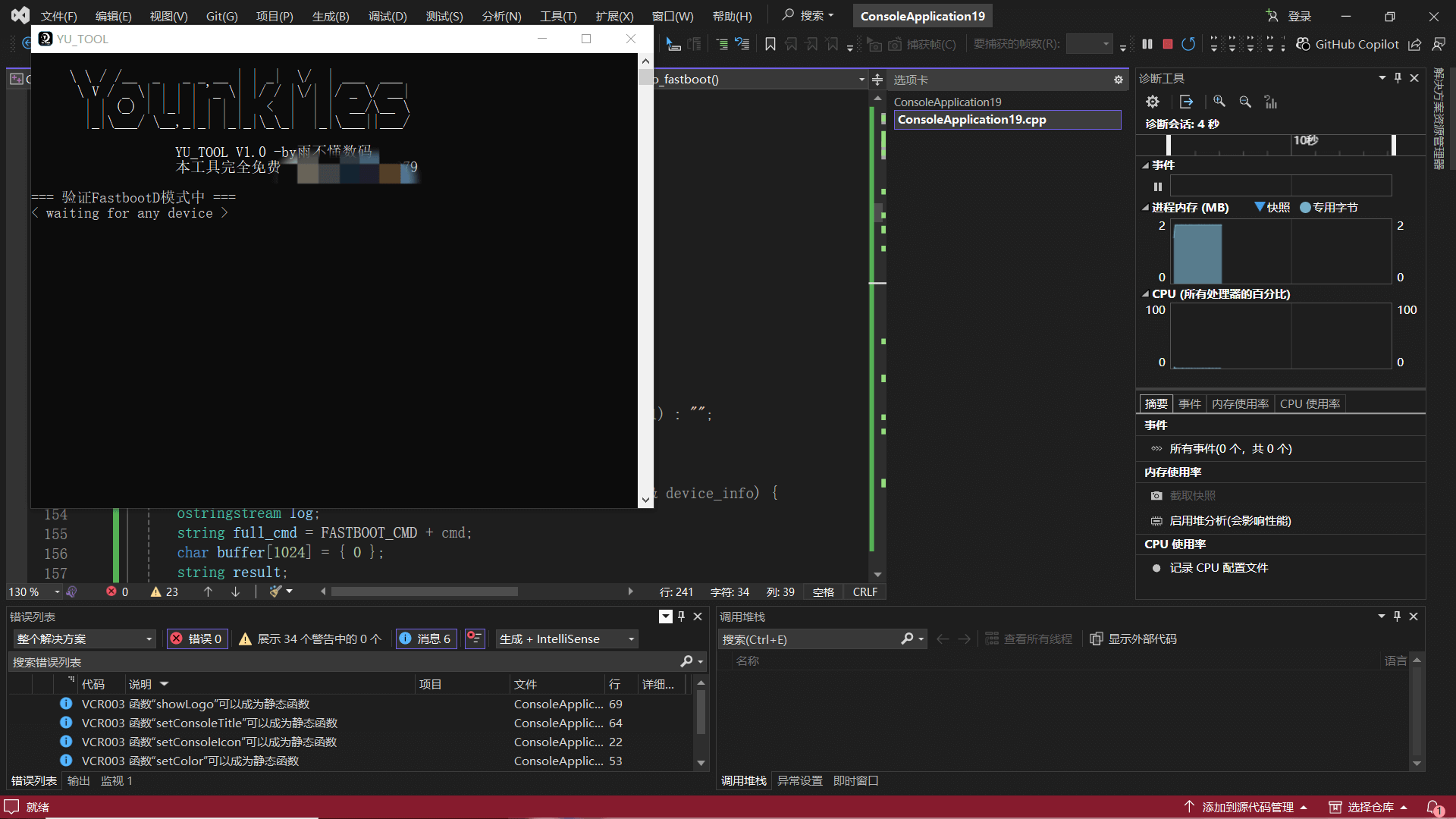This screenshot has height=819, width=1456.
Task: Take a memory snapshot
Action: [x=1184, y=496]
